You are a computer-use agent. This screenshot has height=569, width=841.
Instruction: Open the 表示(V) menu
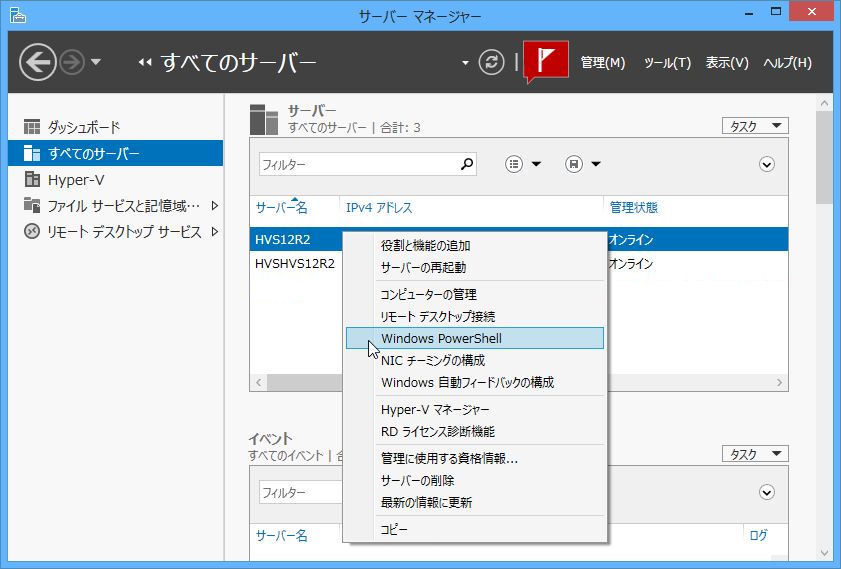tap(727, 63)
